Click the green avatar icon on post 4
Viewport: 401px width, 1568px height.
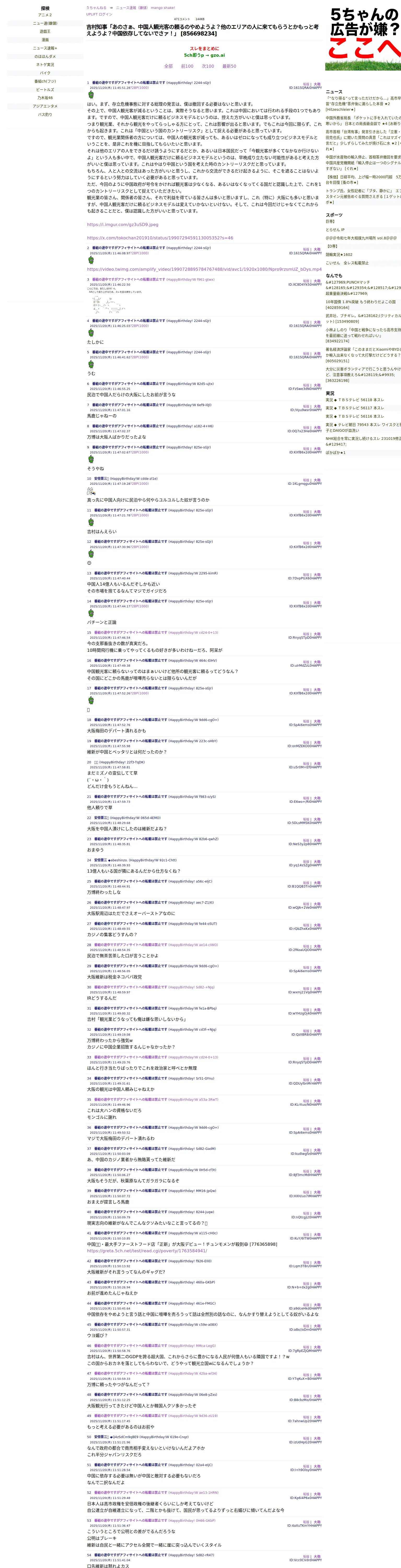coord(91,333)
